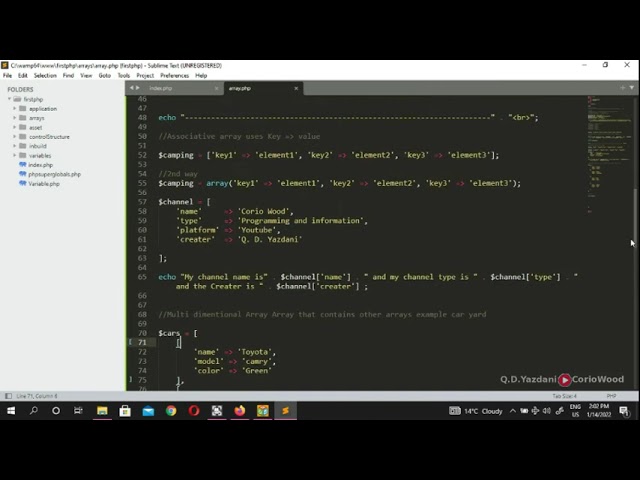Click the ENG US language indicator
Screen dimensions: 640x480
click(575, 411)
